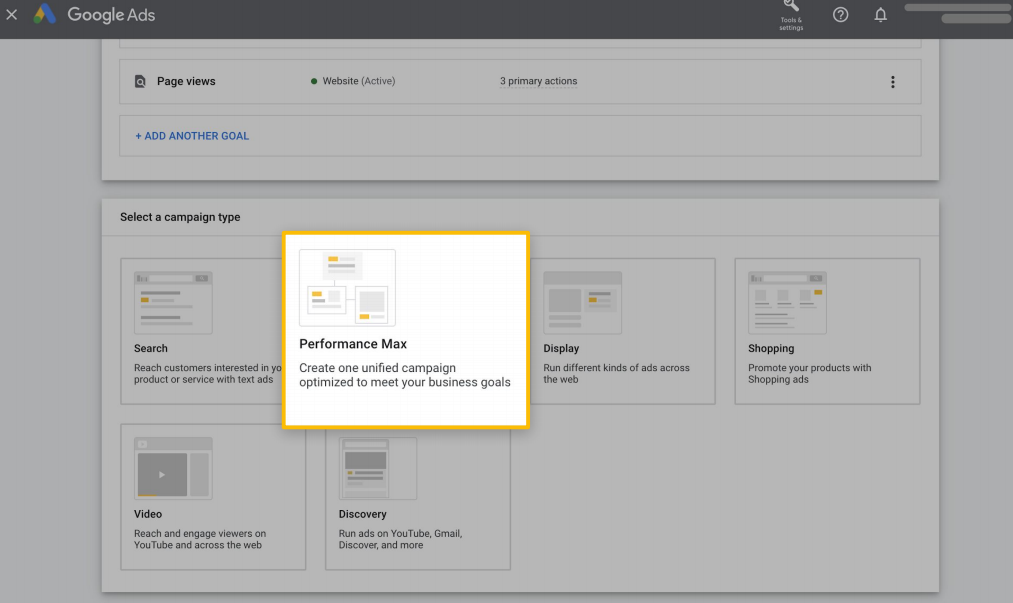Click the Performance Max illustration

348,288
